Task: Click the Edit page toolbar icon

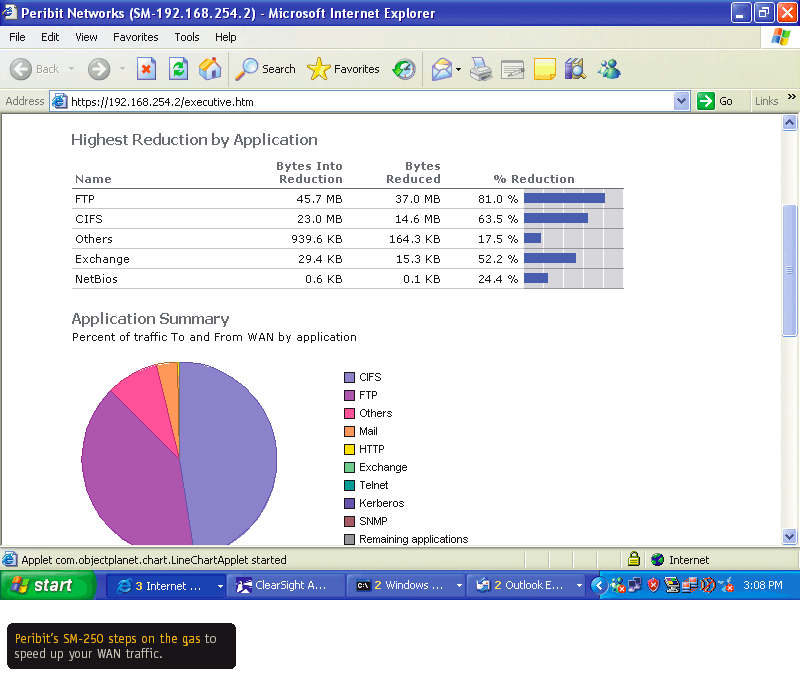Action: tap(513, 69)
